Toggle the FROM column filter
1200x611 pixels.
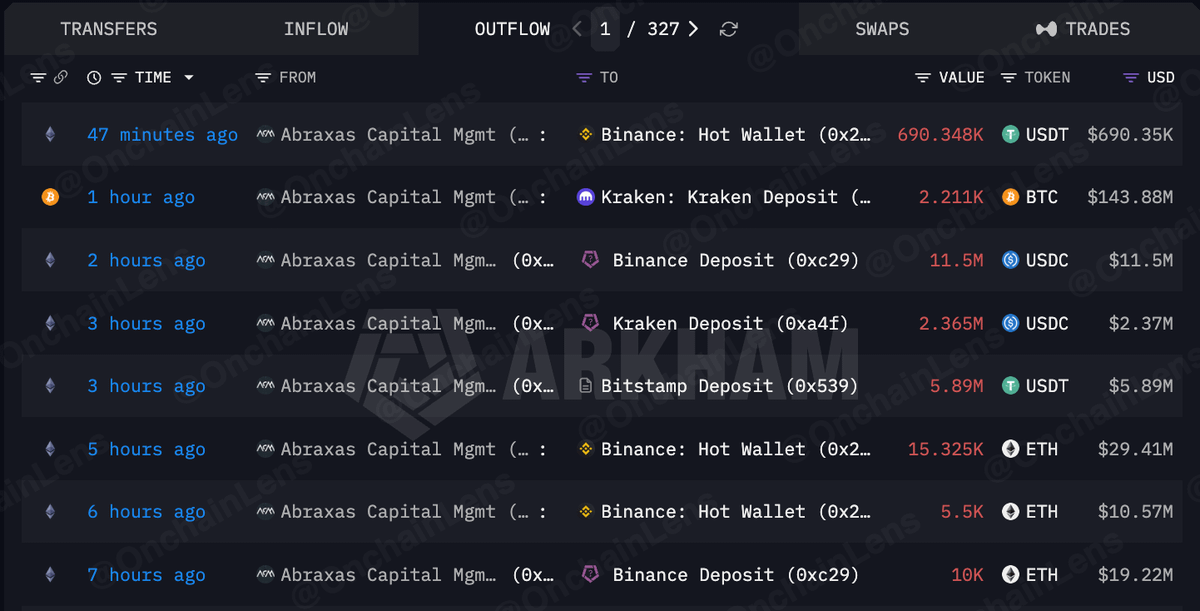(263, 77)
